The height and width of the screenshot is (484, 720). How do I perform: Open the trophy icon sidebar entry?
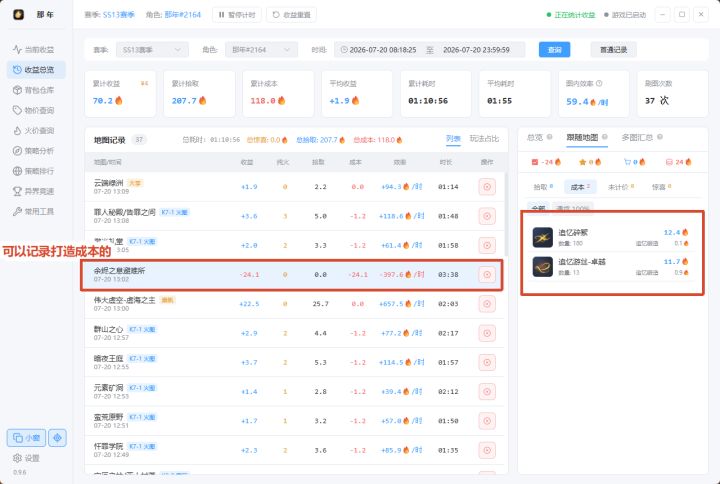(x=36, y=191)
